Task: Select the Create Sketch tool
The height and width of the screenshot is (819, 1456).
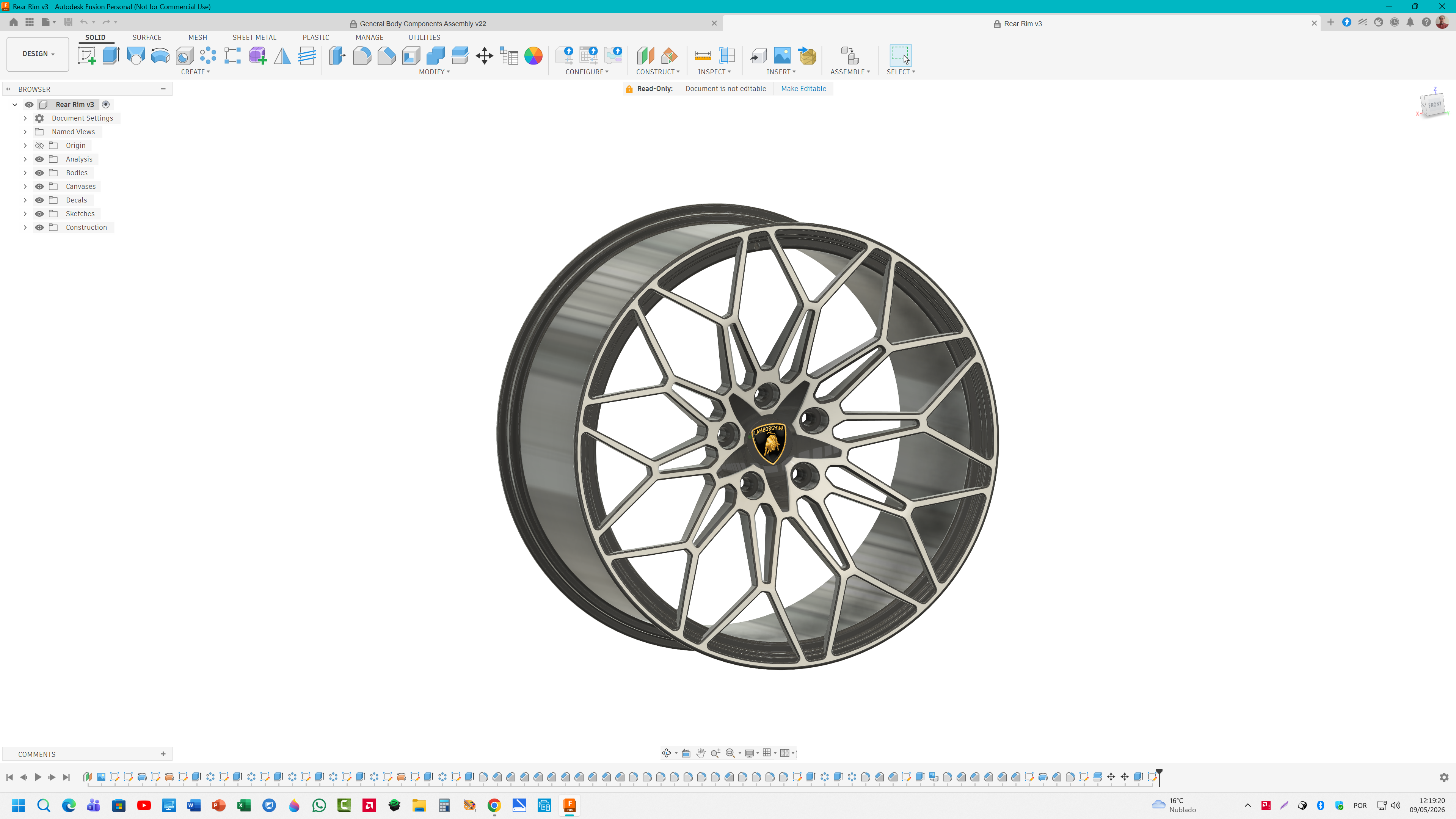Action: coord(86,55)
